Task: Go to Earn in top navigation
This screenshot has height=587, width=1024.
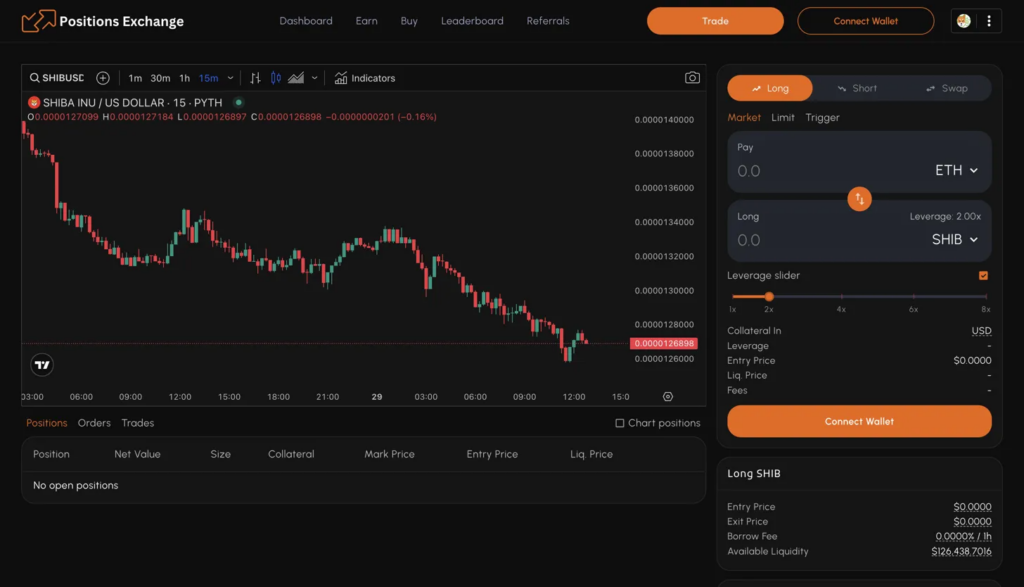Action: (x=366, y=21)
